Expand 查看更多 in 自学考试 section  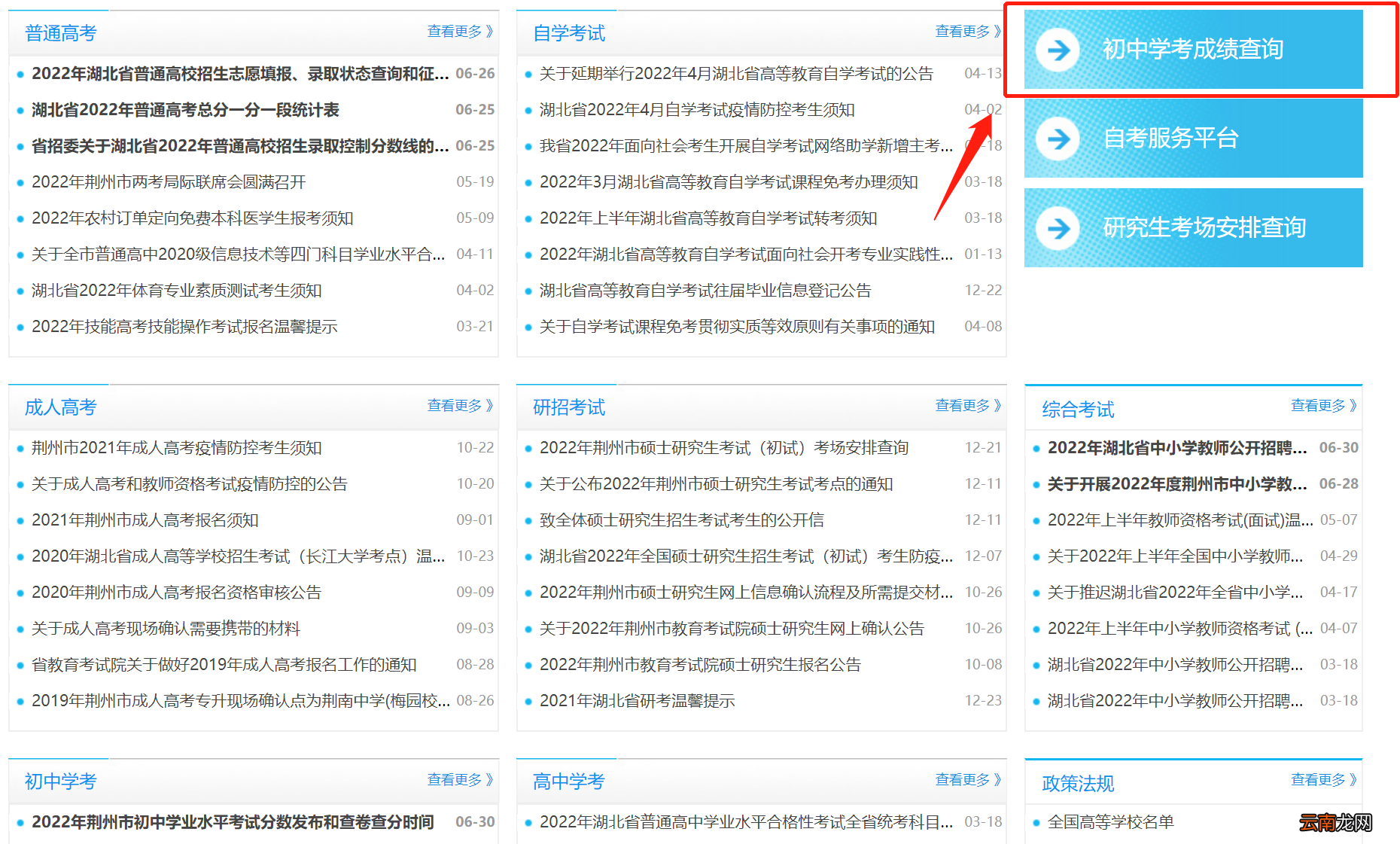coord(967,32)
